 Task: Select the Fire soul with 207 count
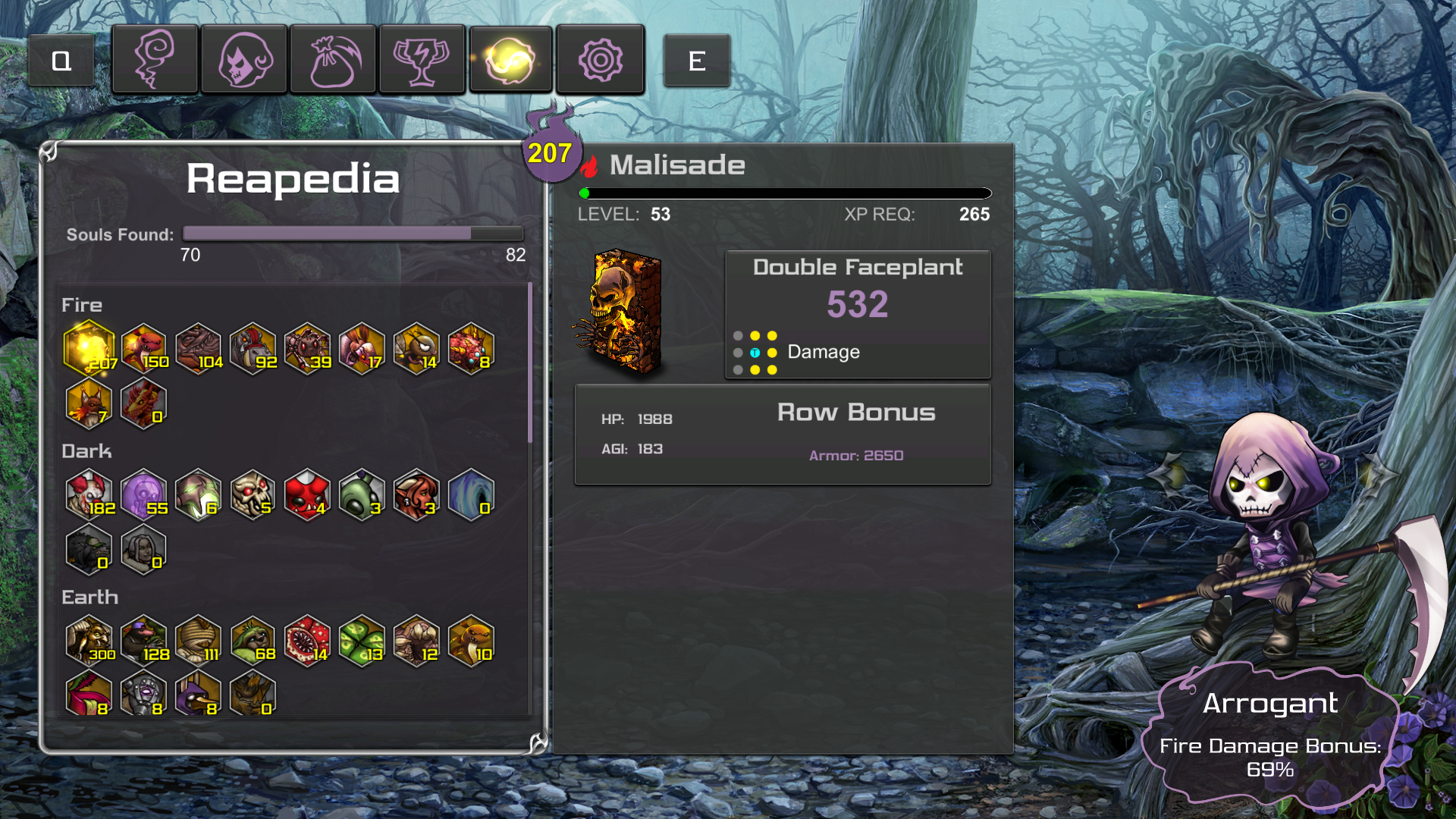pos(89,347)
